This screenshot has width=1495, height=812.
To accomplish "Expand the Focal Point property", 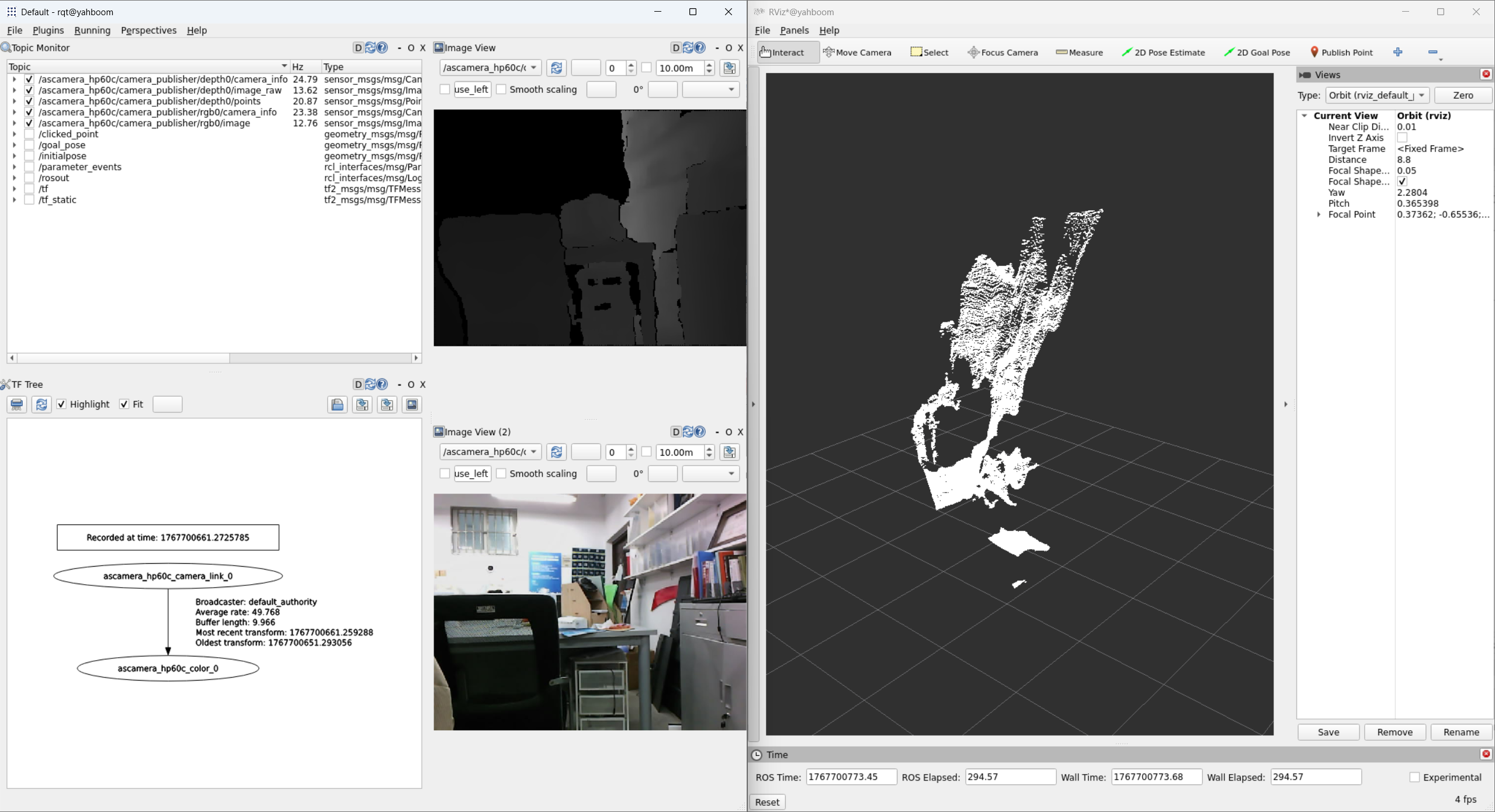I will tap(1319, 214).
